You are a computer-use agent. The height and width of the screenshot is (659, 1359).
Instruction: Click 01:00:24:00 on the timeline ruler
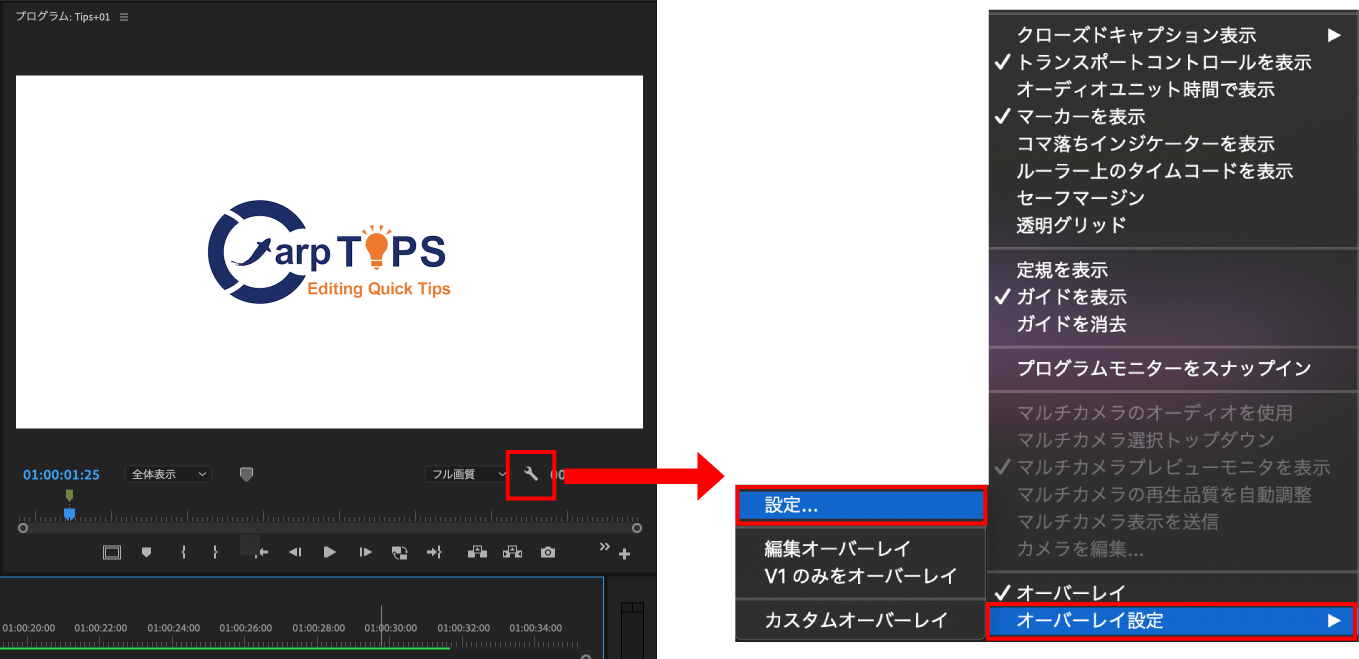point(173,628)
